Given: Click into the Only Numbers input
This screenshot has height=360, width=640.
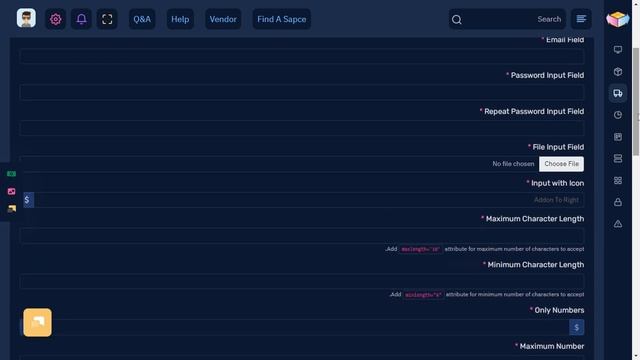Looking at the screenshot, I should [x=295, y=327].
